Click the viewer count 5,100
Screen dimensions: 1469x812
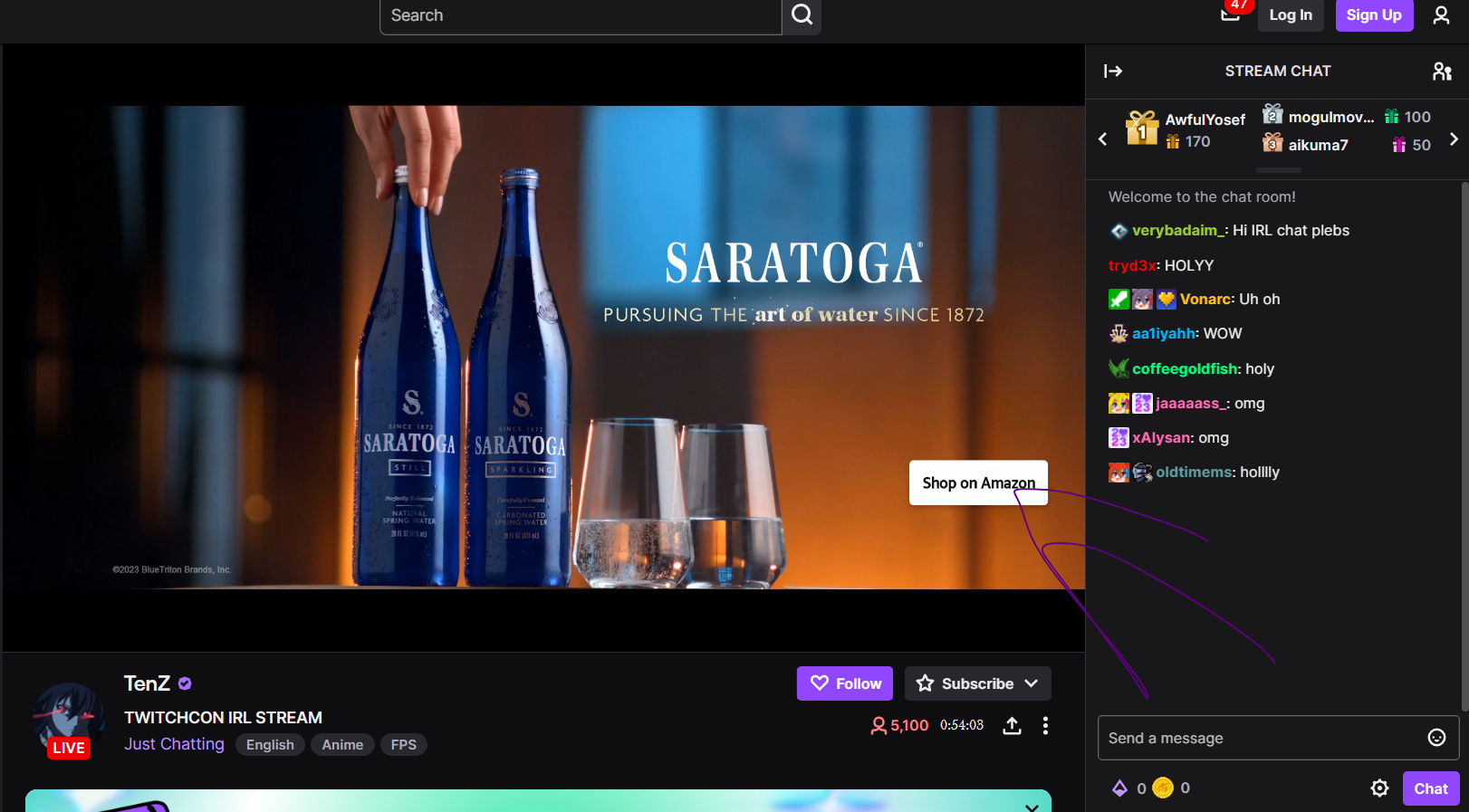899,725
